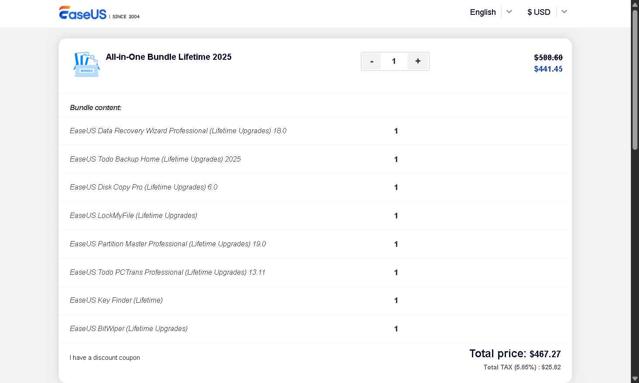Click the All-in-One Bundle Lifetime 2025 title
This screenshot has height=383, width=639.
168,57
